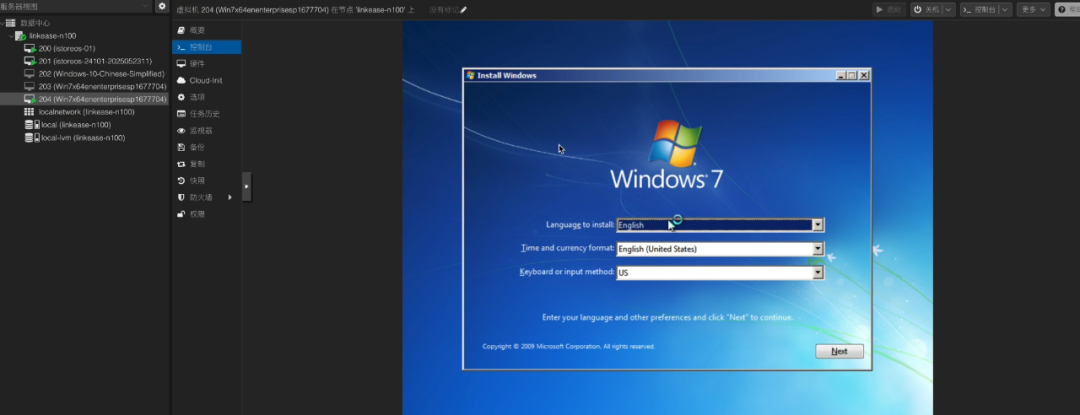
Task: Open the 更多 more actions menu
Action: point(1033,10)
